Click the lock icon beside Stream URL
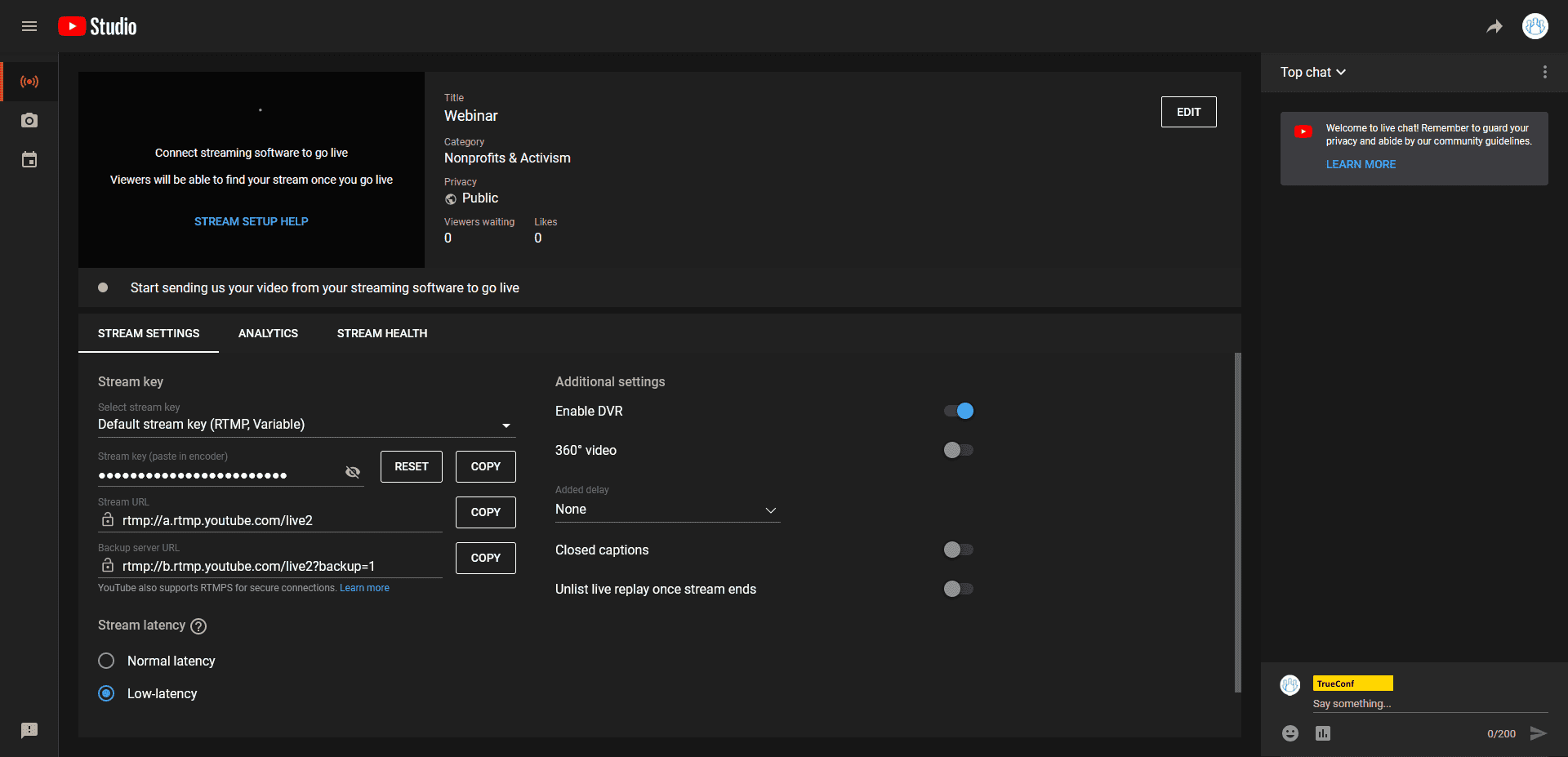 [108, 520]
